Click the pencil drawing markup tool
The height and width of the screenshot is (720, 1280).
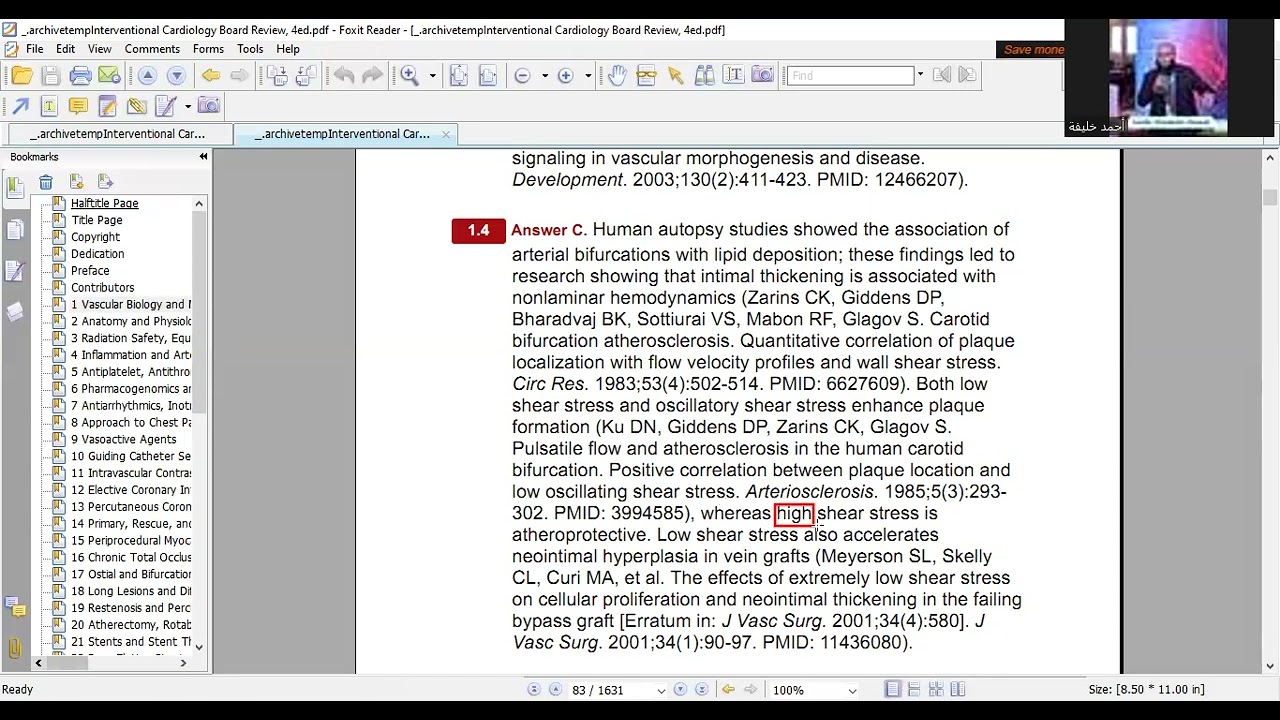pos(166,106)
